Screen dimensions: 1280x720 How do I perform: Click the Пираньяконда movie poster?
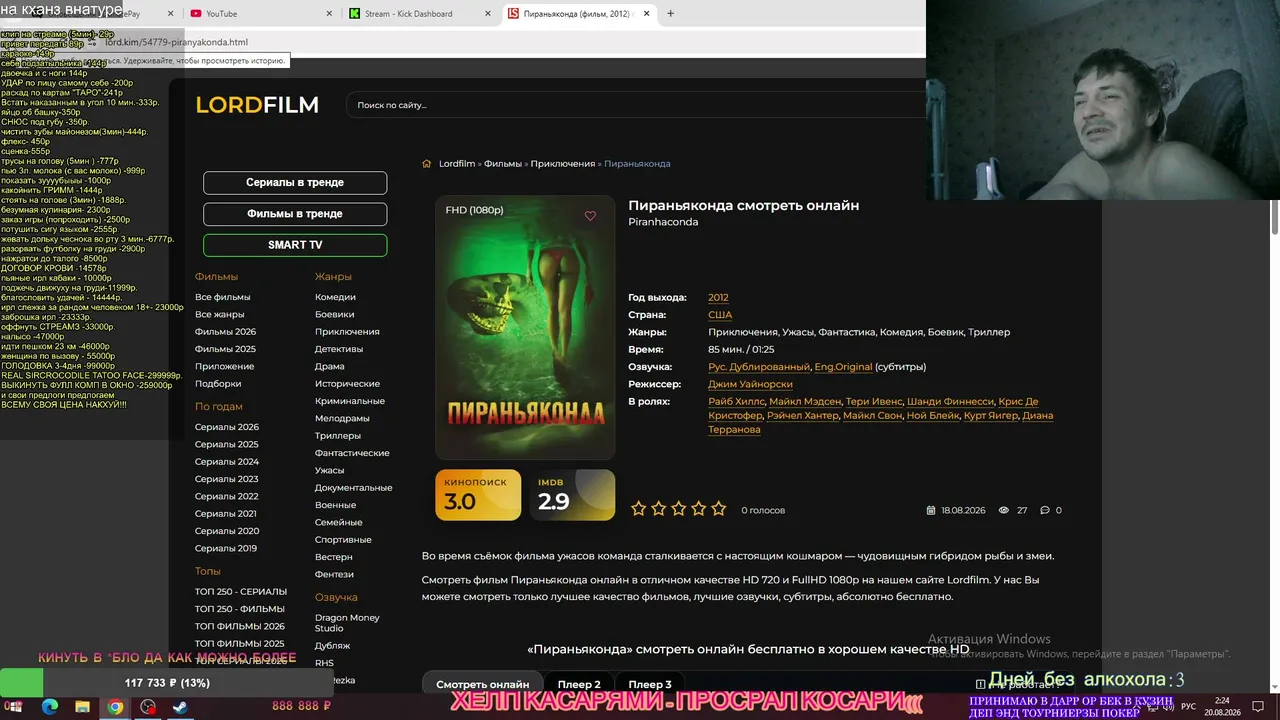pos(525,327)
